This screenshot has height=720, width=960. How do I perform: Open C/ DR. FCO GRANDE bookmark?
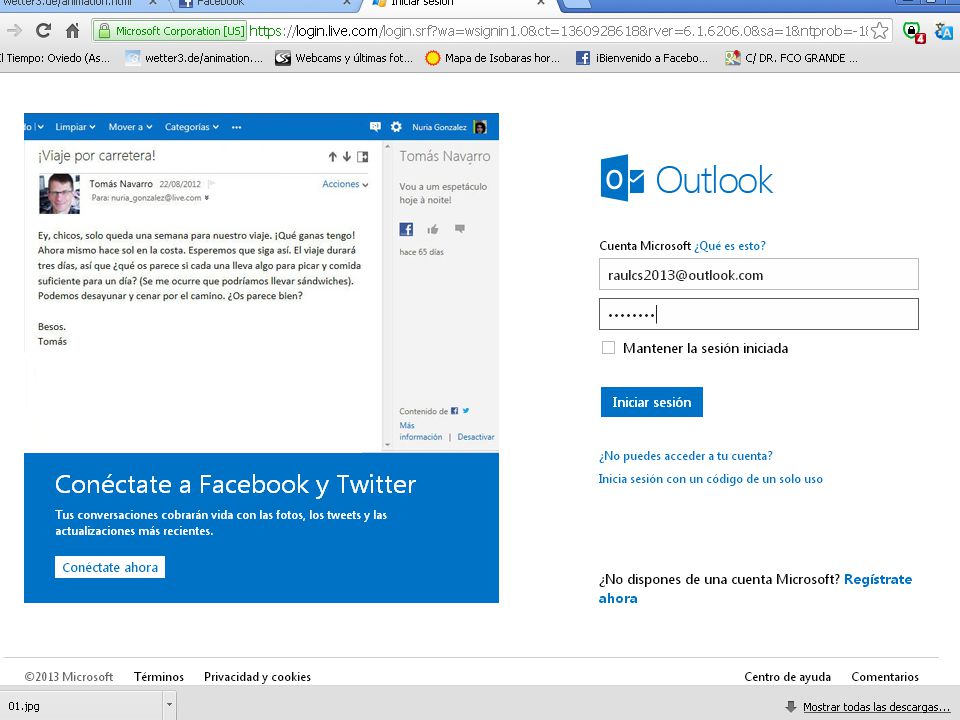791,58
